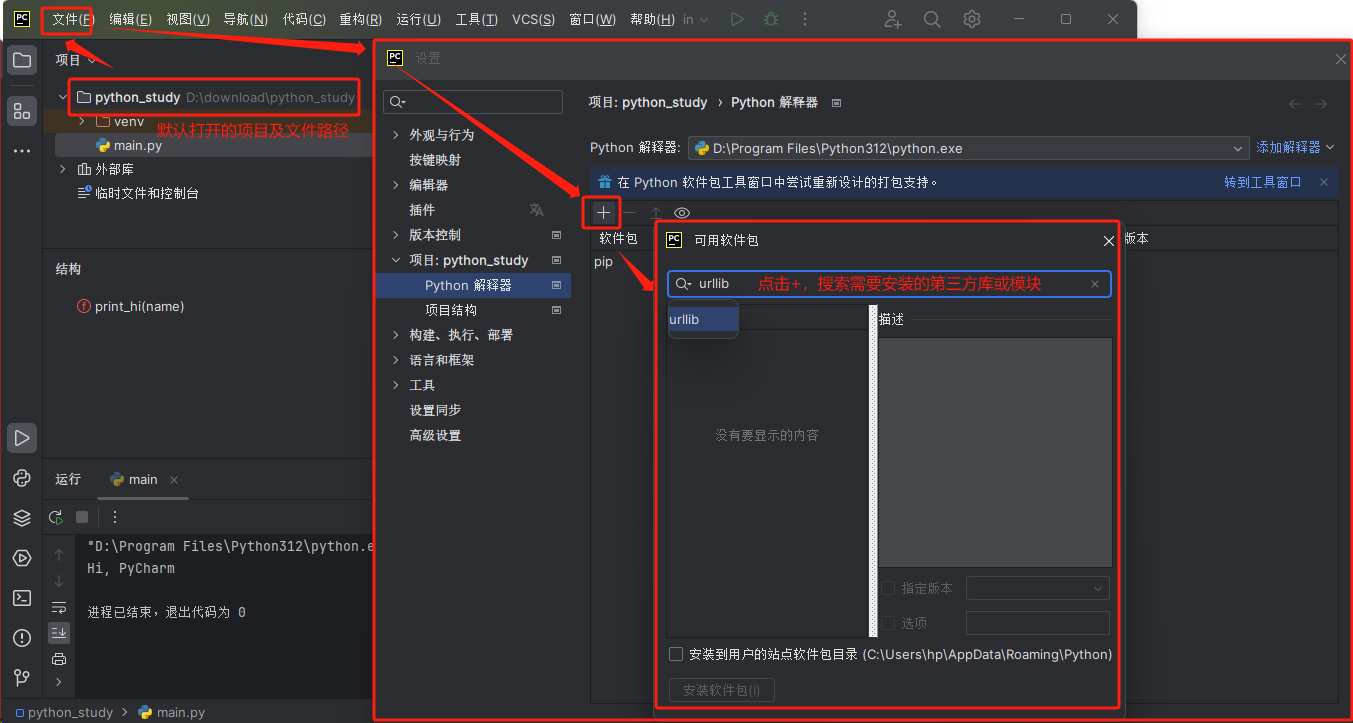Screen dimensions: 1353x723
Task: Expand the 外部库 node
Action: click(63, 169)
